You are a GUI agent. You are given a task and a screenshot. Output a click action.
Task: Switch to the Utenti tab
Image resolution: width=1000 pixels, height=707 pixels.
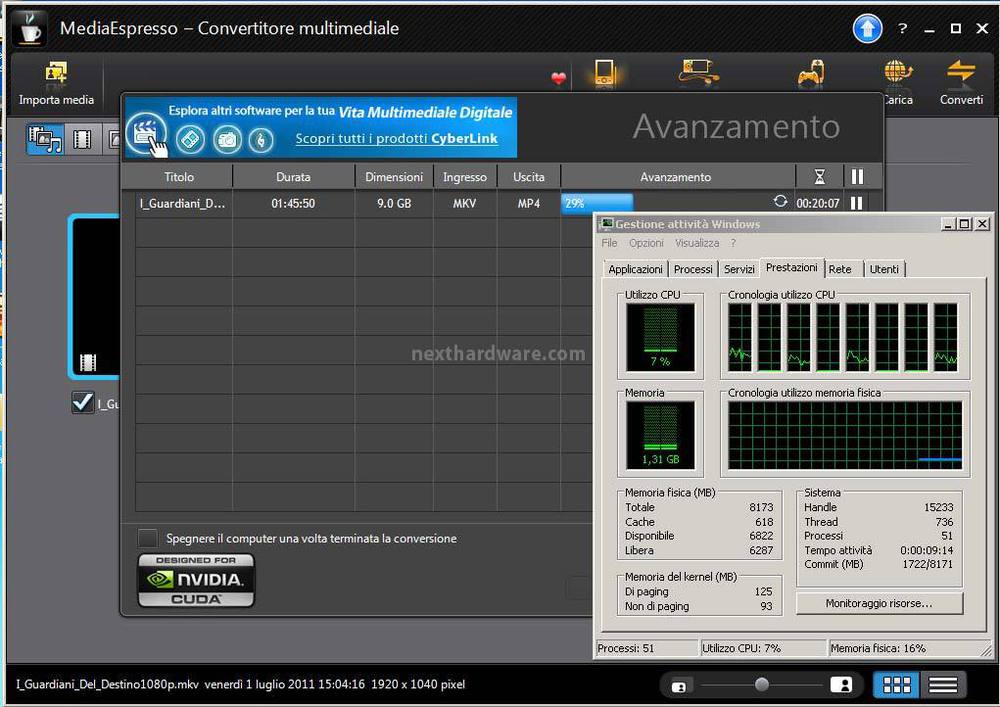(x=884, y=269)
